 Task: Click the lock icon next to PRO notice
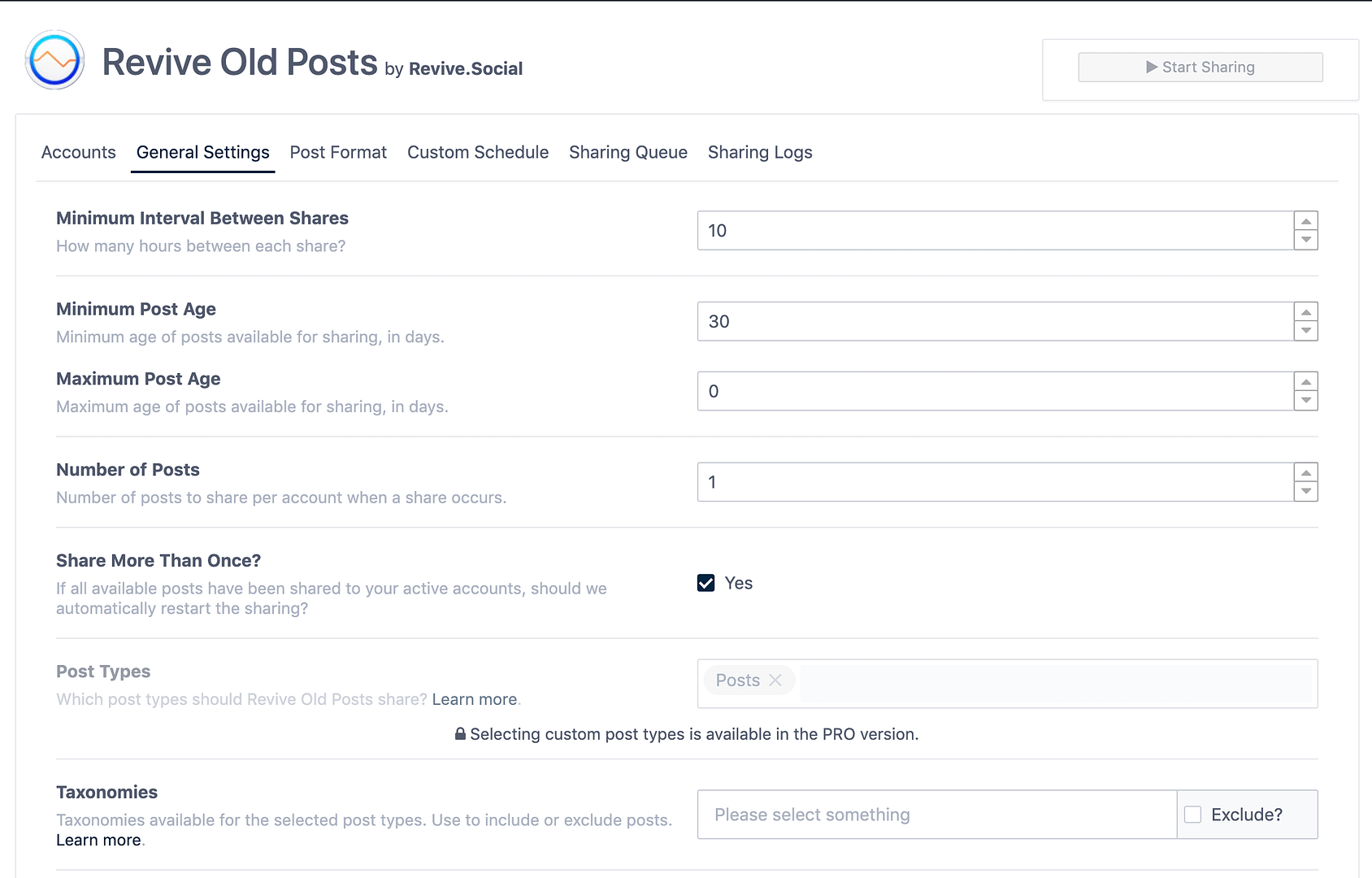point(458,734)
